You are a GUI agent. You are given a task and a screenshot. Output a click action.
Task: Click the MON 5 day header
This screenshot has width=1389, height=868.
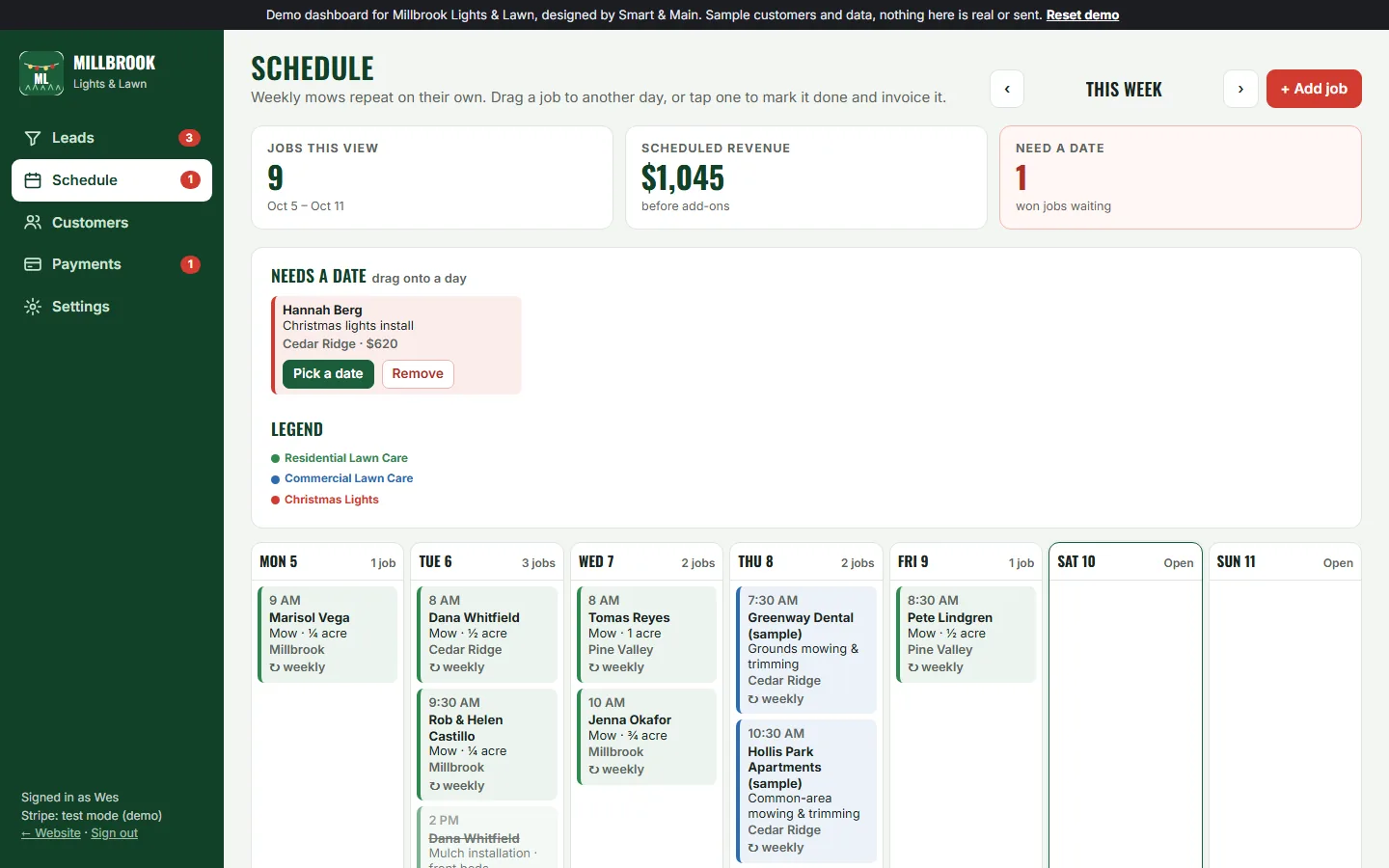click(x=328, y=562)
